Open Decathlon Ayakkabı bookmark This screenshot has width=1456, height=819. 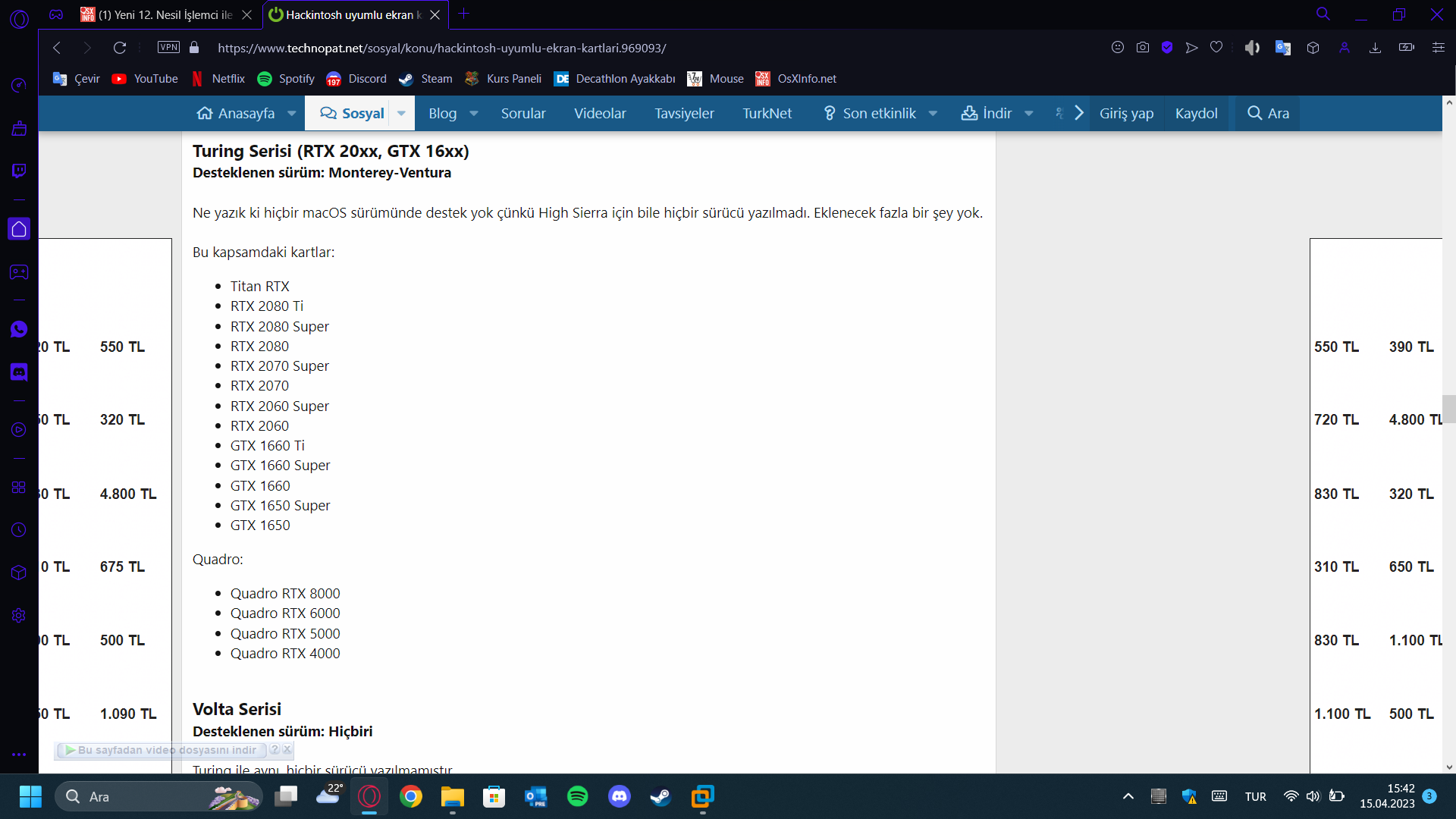tap(615, 79)
